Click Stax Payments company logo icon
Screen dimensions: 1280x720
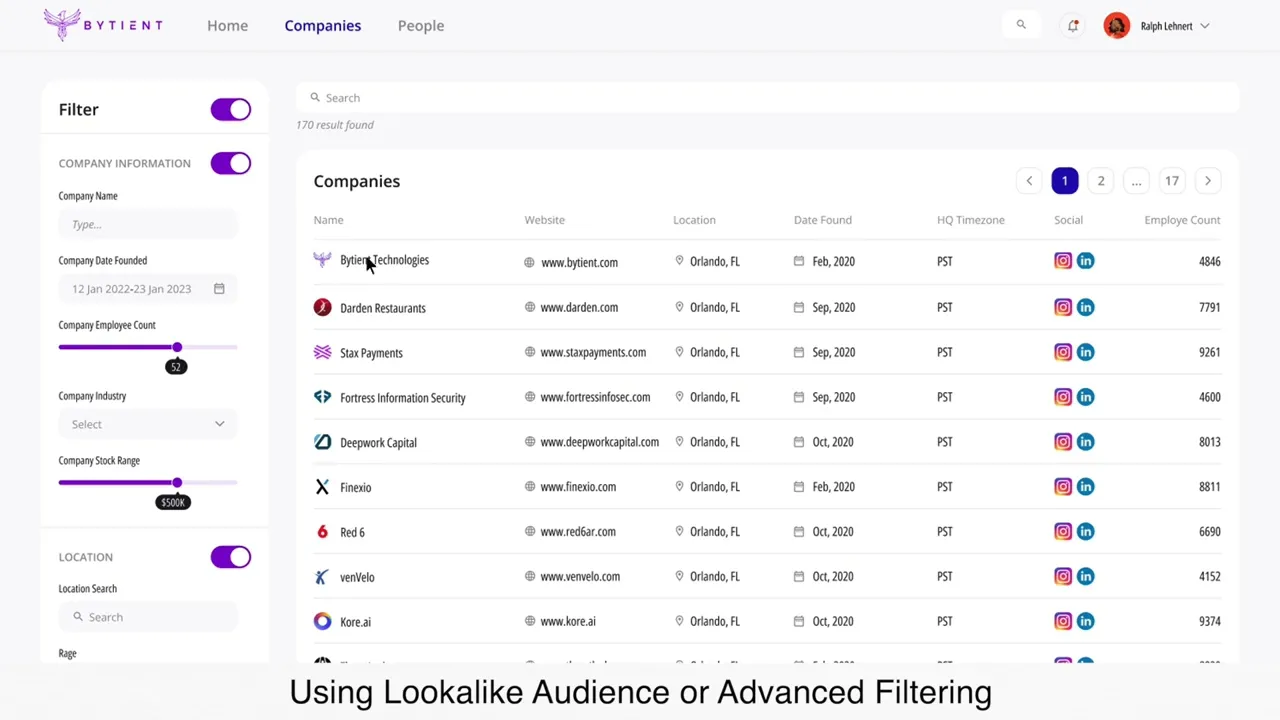point(322,352)
